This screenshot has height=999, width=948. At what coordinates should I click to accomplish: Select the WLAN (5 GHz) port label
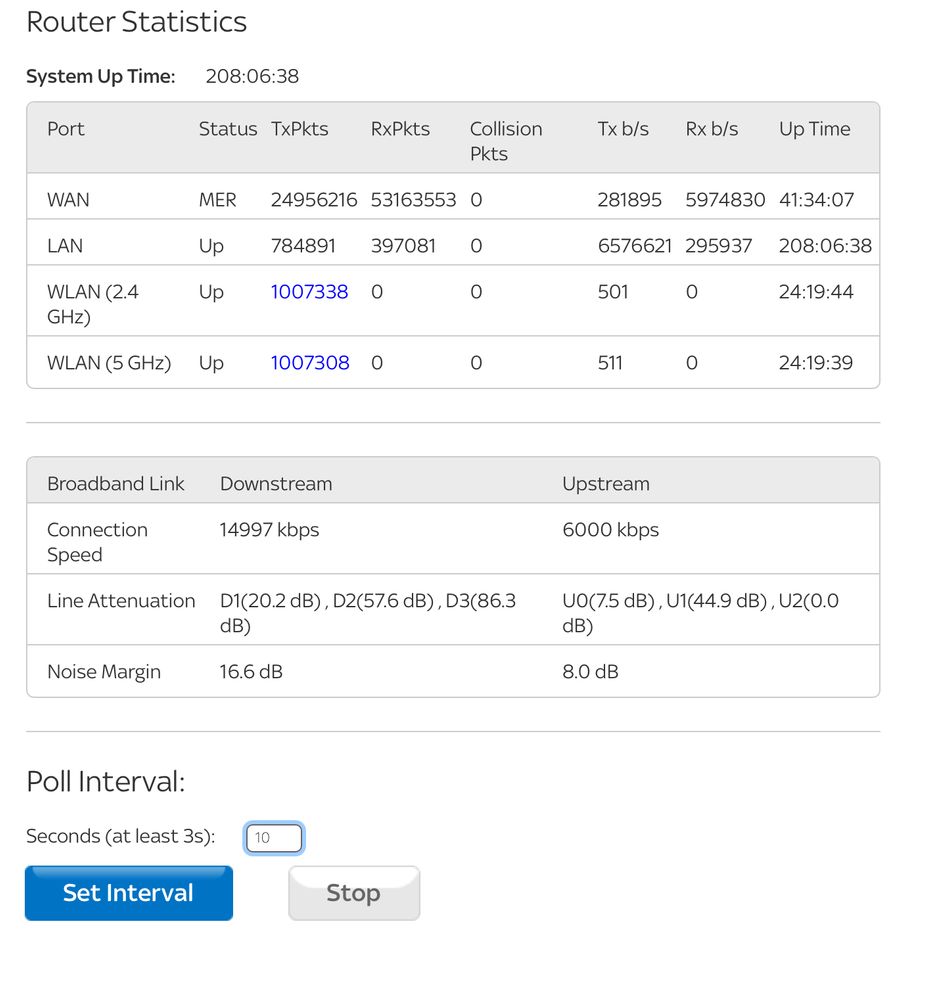(109, 363)
